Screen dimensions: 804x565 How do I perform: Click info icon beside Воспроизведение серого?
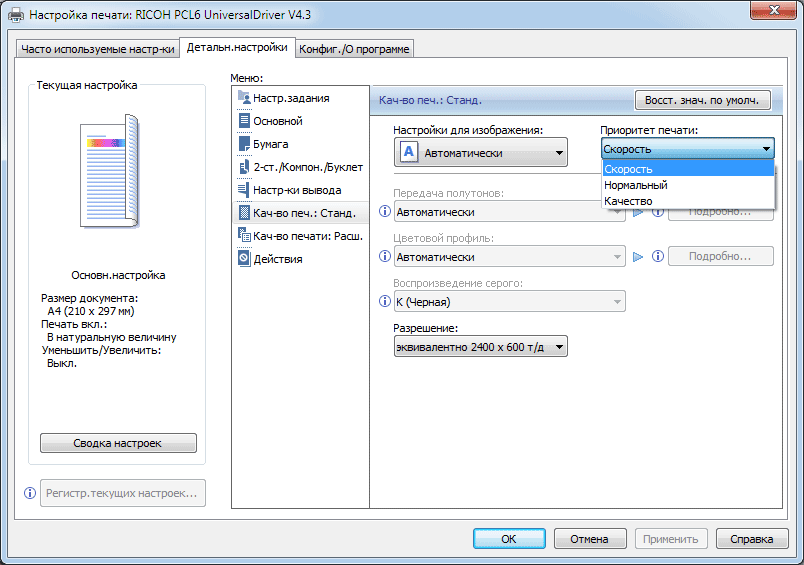(x=385, y=302)
